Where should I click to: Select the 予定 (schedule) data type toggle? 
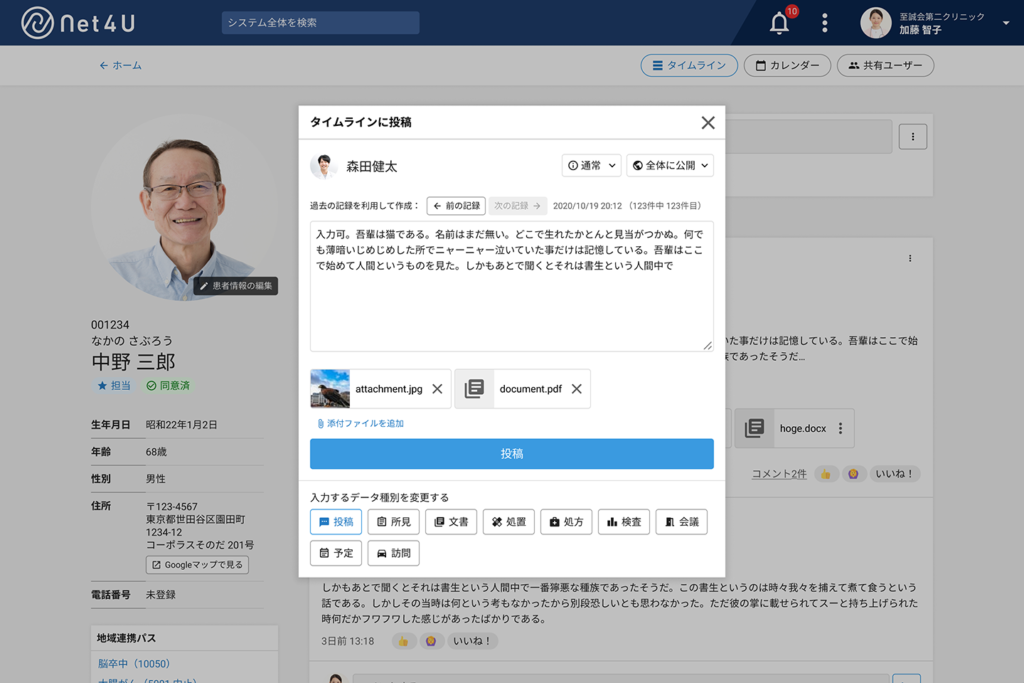[335, 552]
